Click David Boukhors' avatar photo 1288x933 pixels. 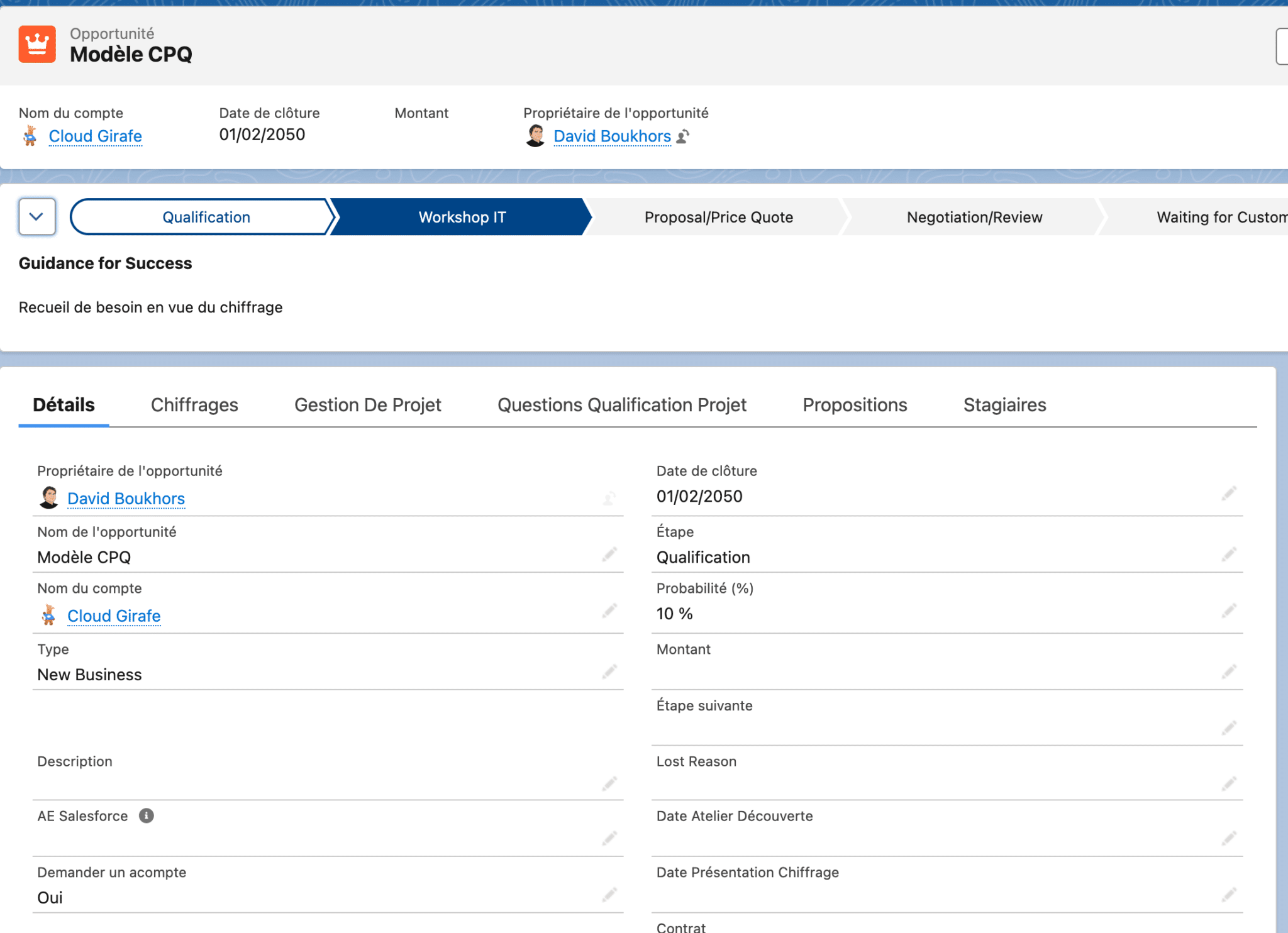(535, 136)
